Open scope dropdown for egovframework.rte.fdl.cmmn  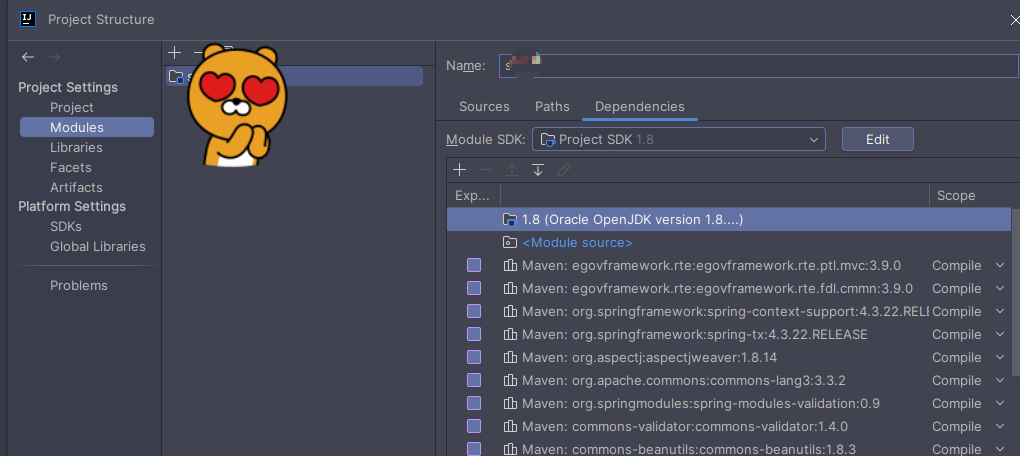[x=1000, y=288]
